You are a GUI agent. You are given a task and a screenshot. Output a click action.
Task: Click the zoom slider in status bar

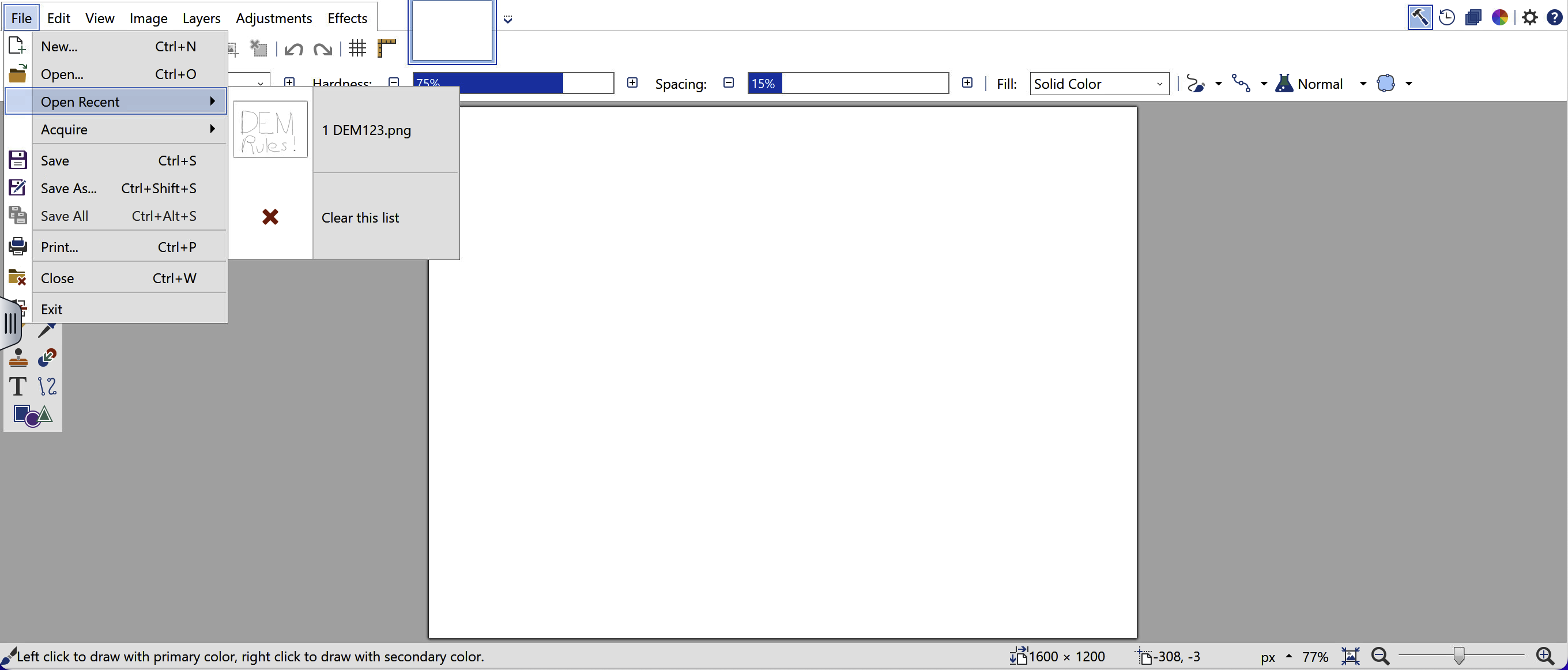[x=1459, y=656]
